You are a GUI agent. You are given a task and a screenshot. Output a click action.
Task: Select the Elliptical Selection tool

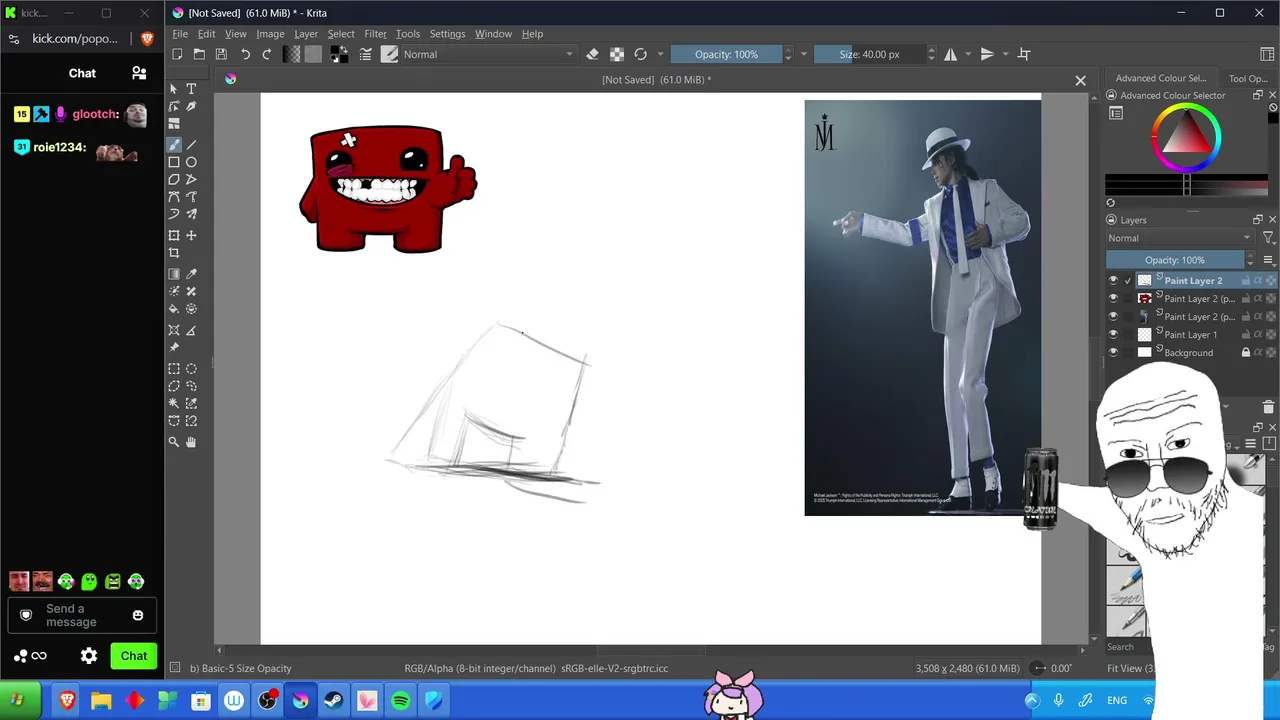(191, 368)
